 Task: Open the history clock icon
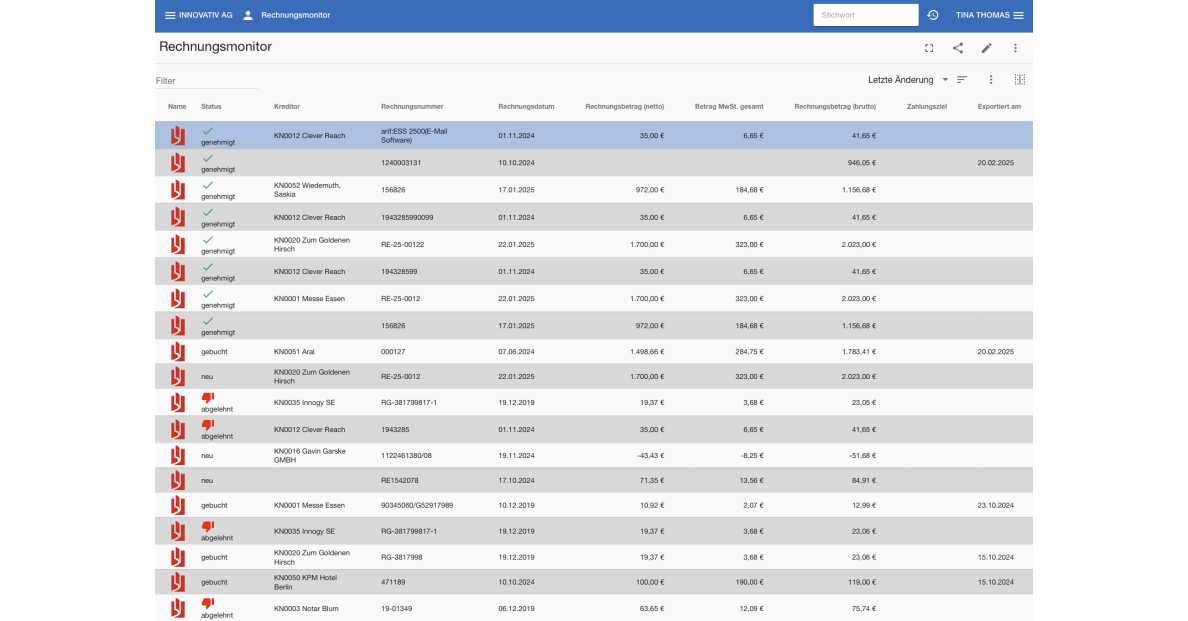[933, 15]
